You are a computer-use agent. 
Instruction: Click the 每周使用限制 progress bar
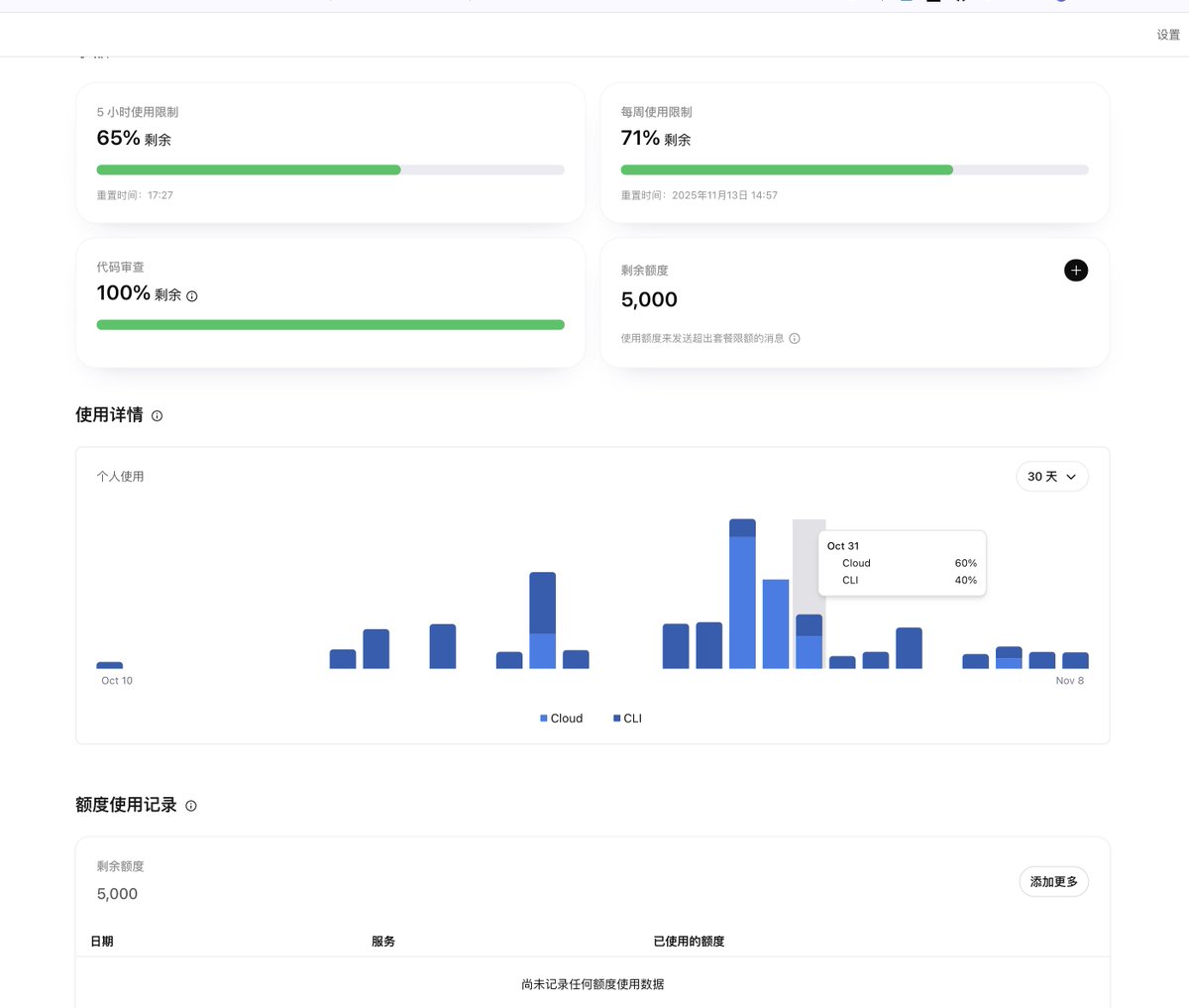(x=855, y=170)
